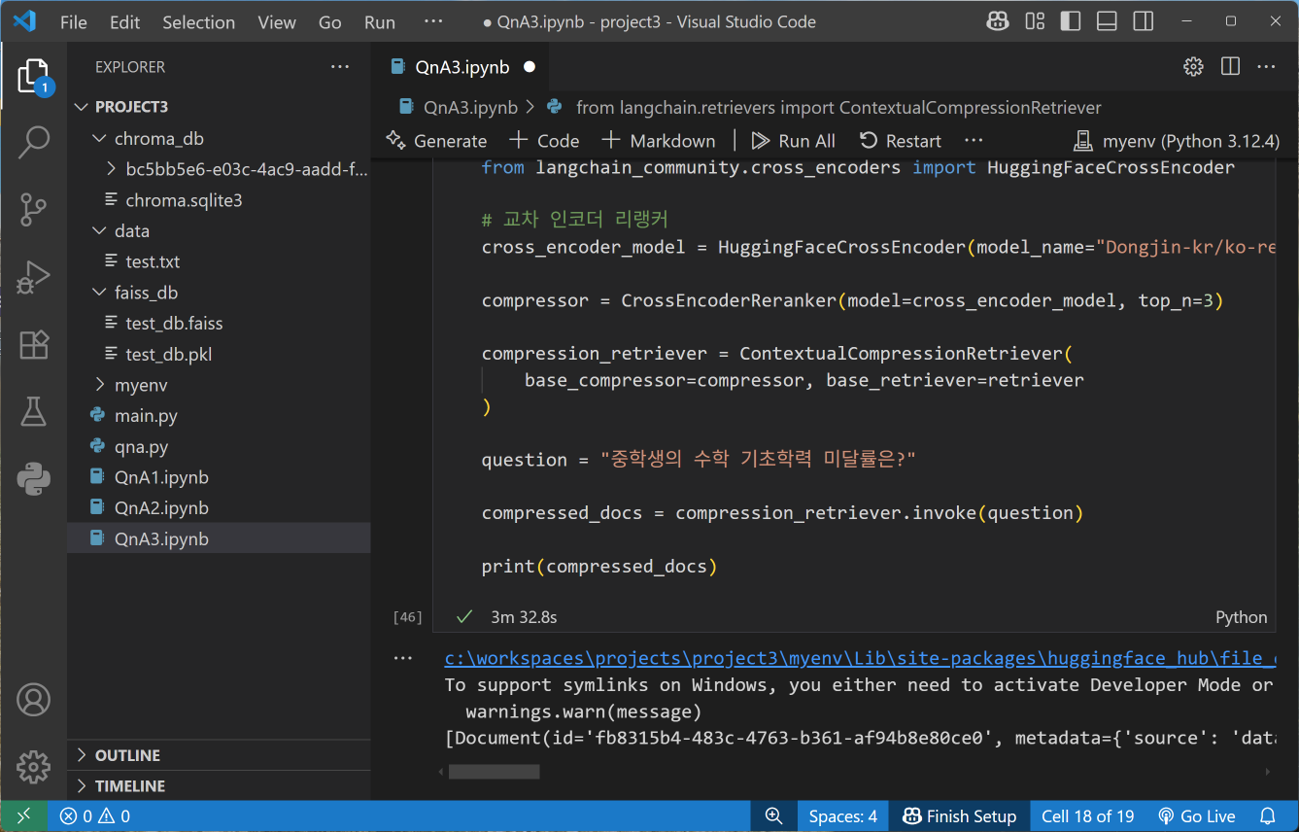Image resolution: width=1299 pixels, height=832 pixels.
Task: Add a new Markdown cell
Action: (x=659, y=141)
